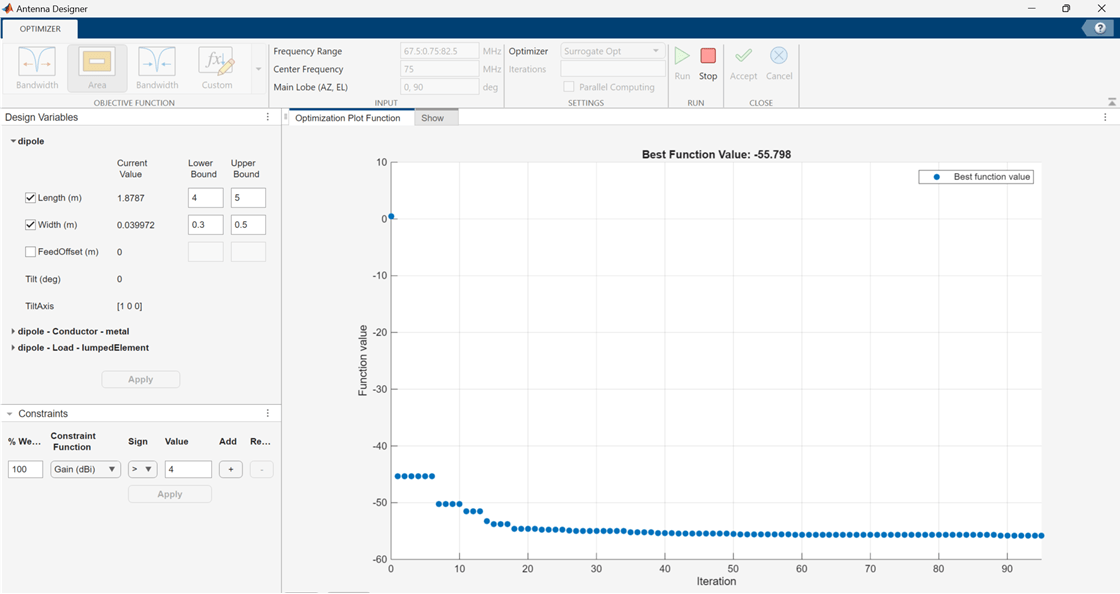Click the red Stop optimization button
The width and height of the screenshot is (1120, 594).
tap(708, 58)
